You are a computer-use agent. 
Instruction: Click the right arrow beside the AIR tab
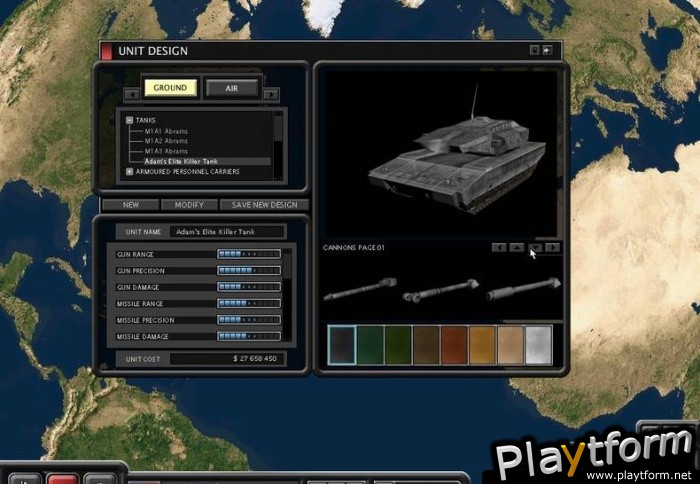[x=271, y=94]
